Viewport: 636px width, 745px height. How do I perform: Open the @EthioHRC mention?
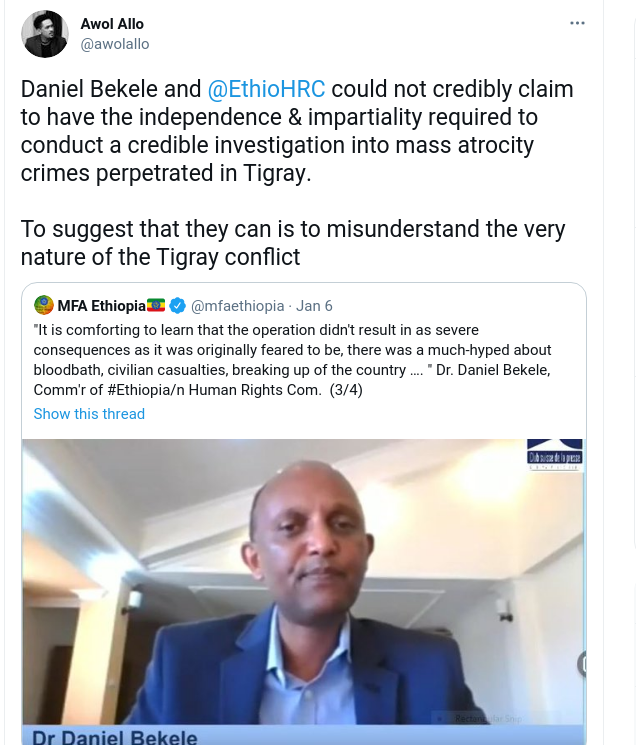click(x=266, y=89)
